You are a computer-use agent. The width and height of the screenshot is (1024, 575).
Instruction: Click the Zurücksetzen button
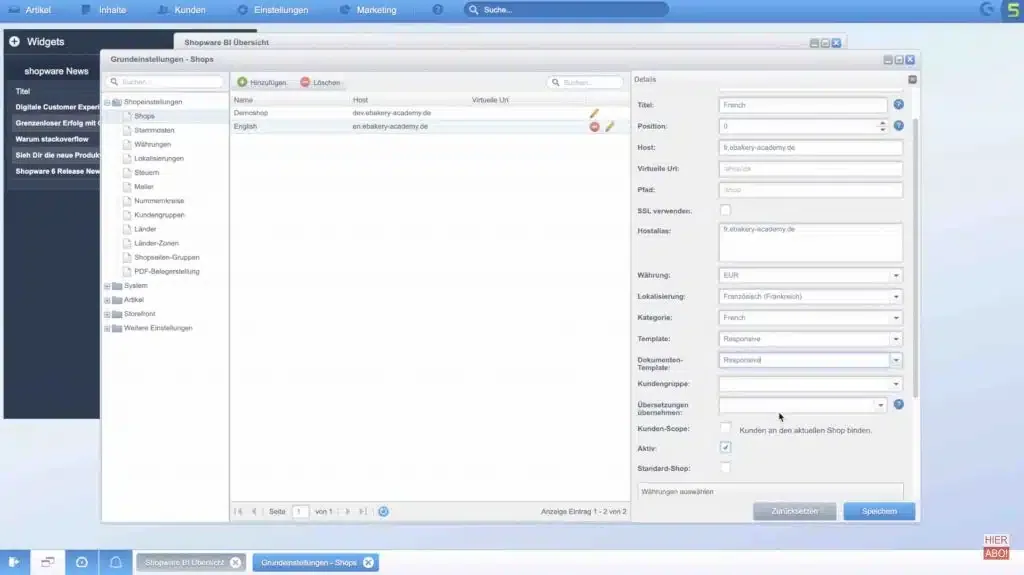(794, 512)
